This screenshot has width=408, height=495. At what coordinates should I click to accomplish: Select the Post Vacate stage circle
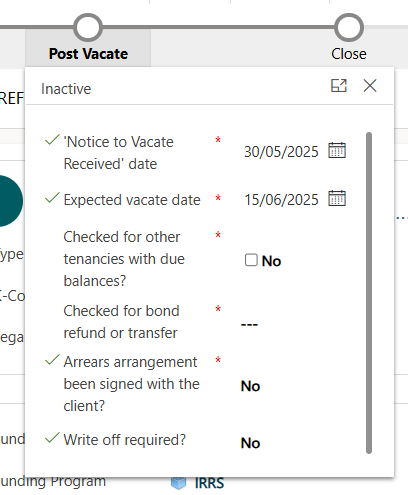coord(88,28)
